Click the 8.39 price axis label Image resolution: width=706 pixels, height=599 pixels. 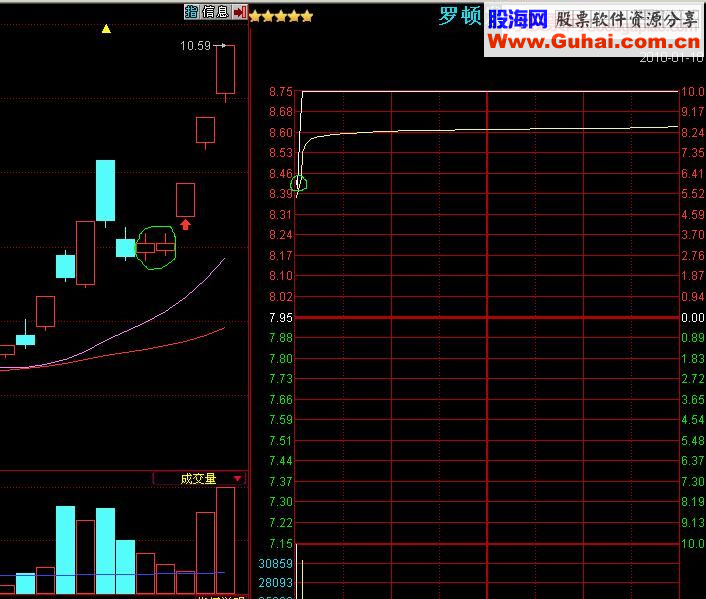click(281, 194)
